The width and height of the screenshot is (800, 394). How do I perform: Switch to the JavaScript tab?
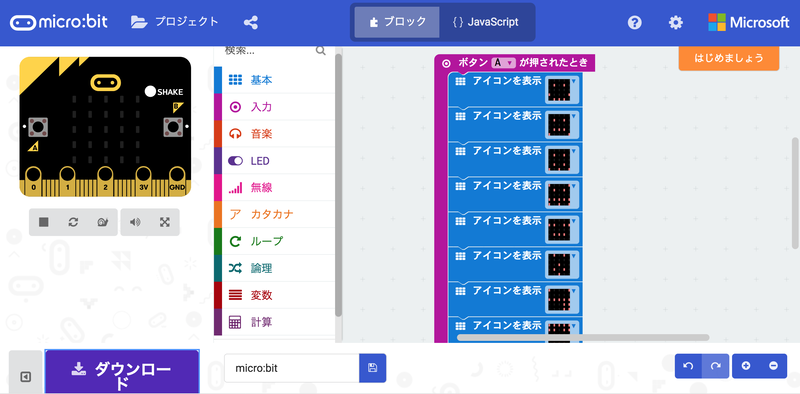485,22
